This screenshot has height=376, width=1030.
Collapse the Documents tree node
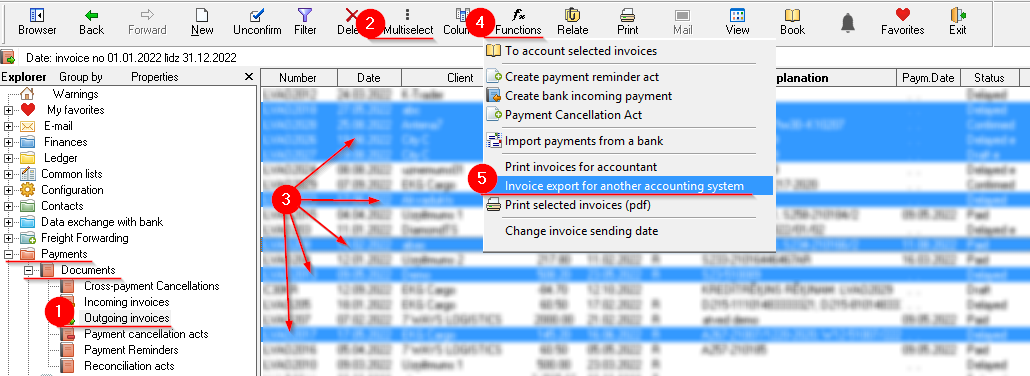pyautogui.click(x=28, y=270)
